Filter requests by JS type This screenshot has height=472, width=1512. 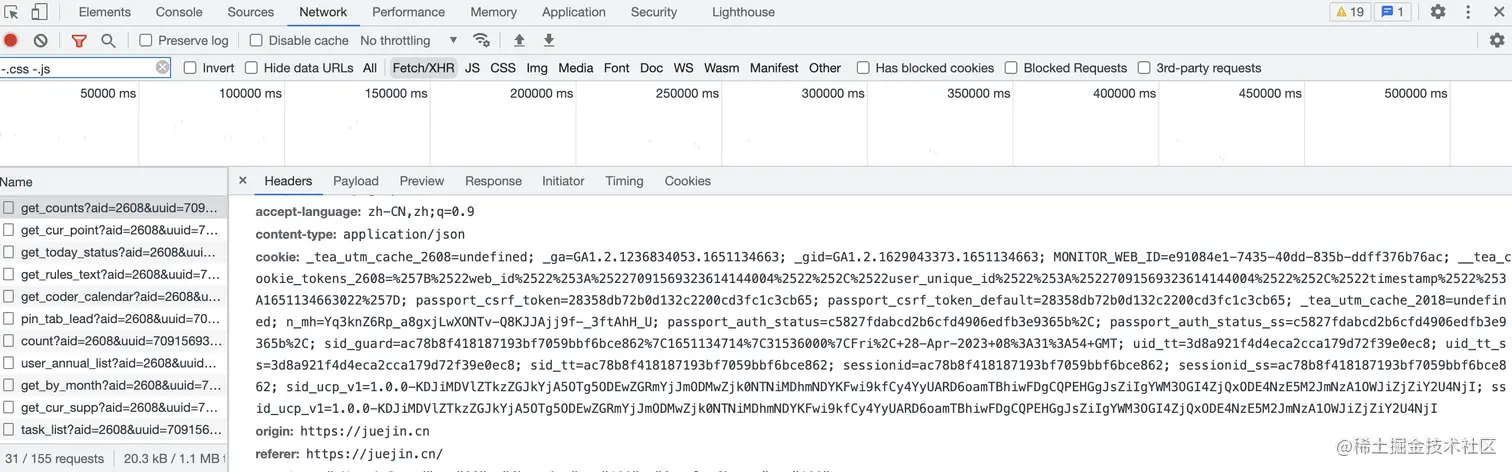(x=472, y=68)
